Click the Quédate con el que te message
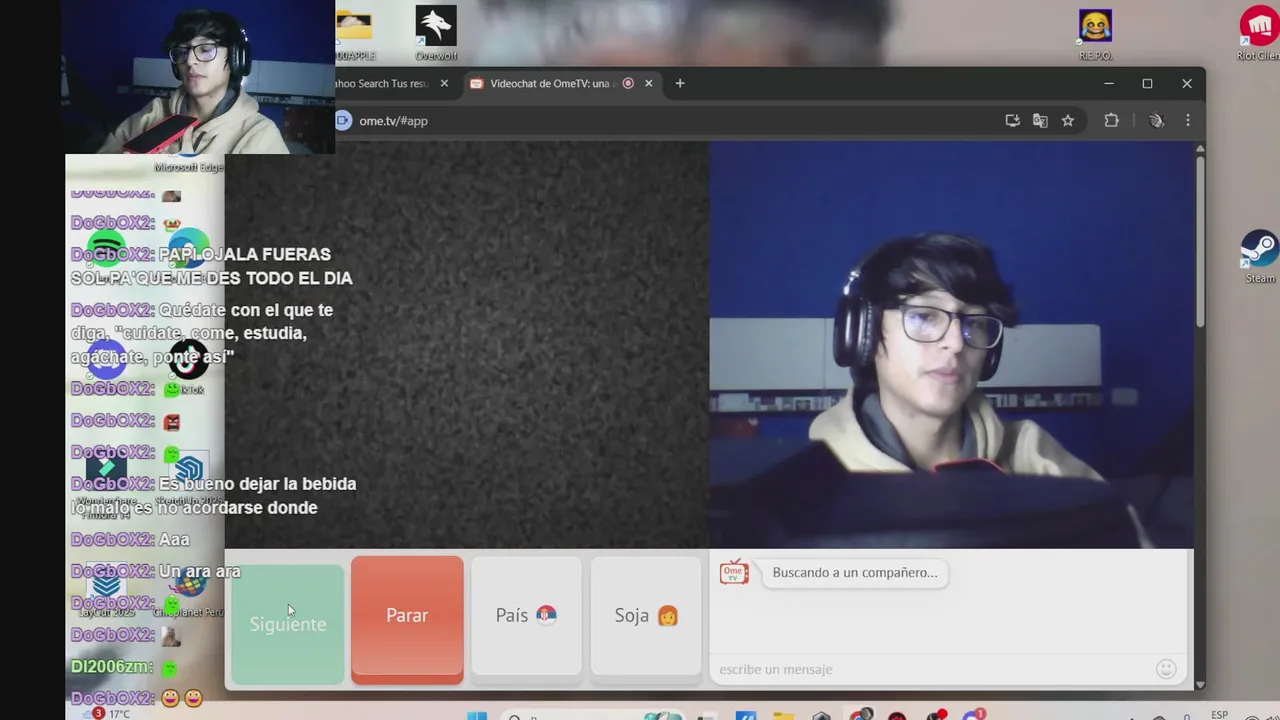1280x720 pixels. click(202, 333)
